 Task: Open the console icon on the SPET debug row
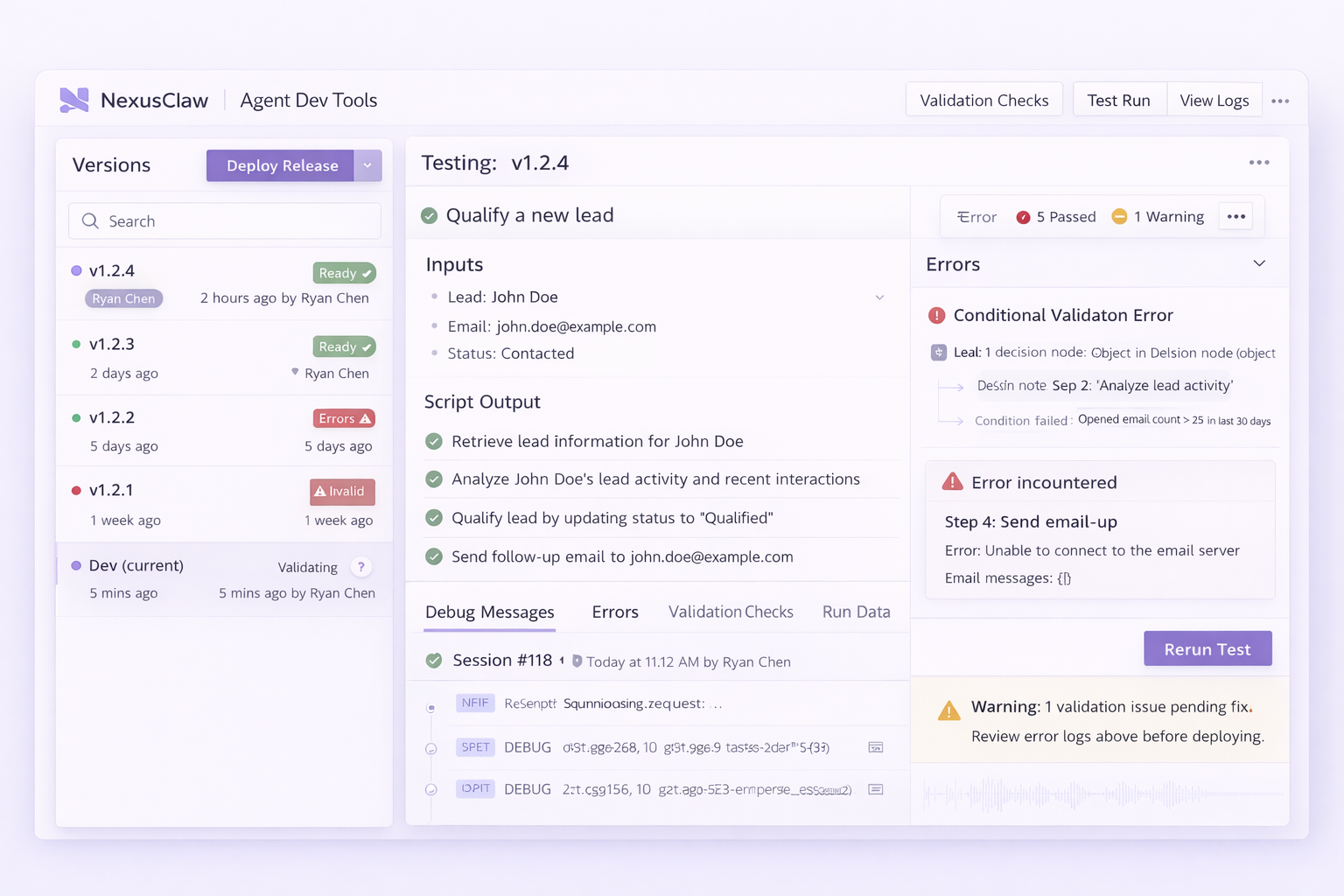pyautogui.click(x=875, y=747)
